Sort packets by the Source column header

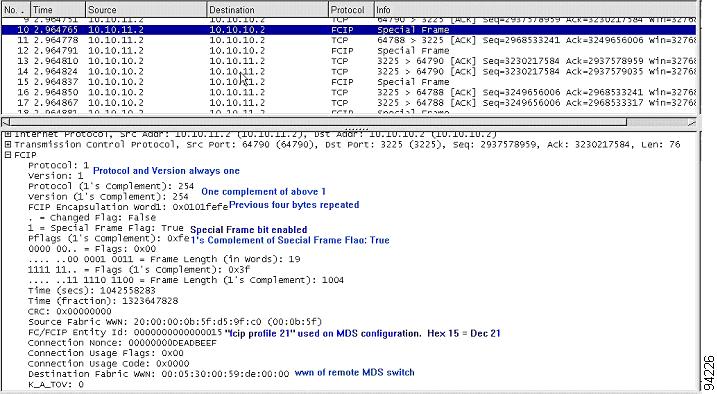click(x=146, y=10)
